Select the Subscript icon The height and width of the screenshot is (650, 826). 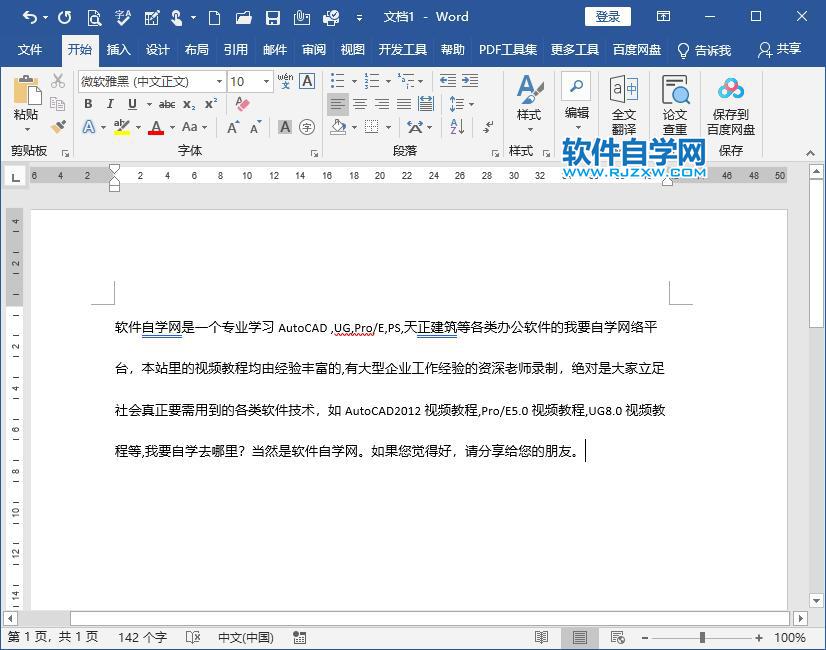(x=190, y=104)
